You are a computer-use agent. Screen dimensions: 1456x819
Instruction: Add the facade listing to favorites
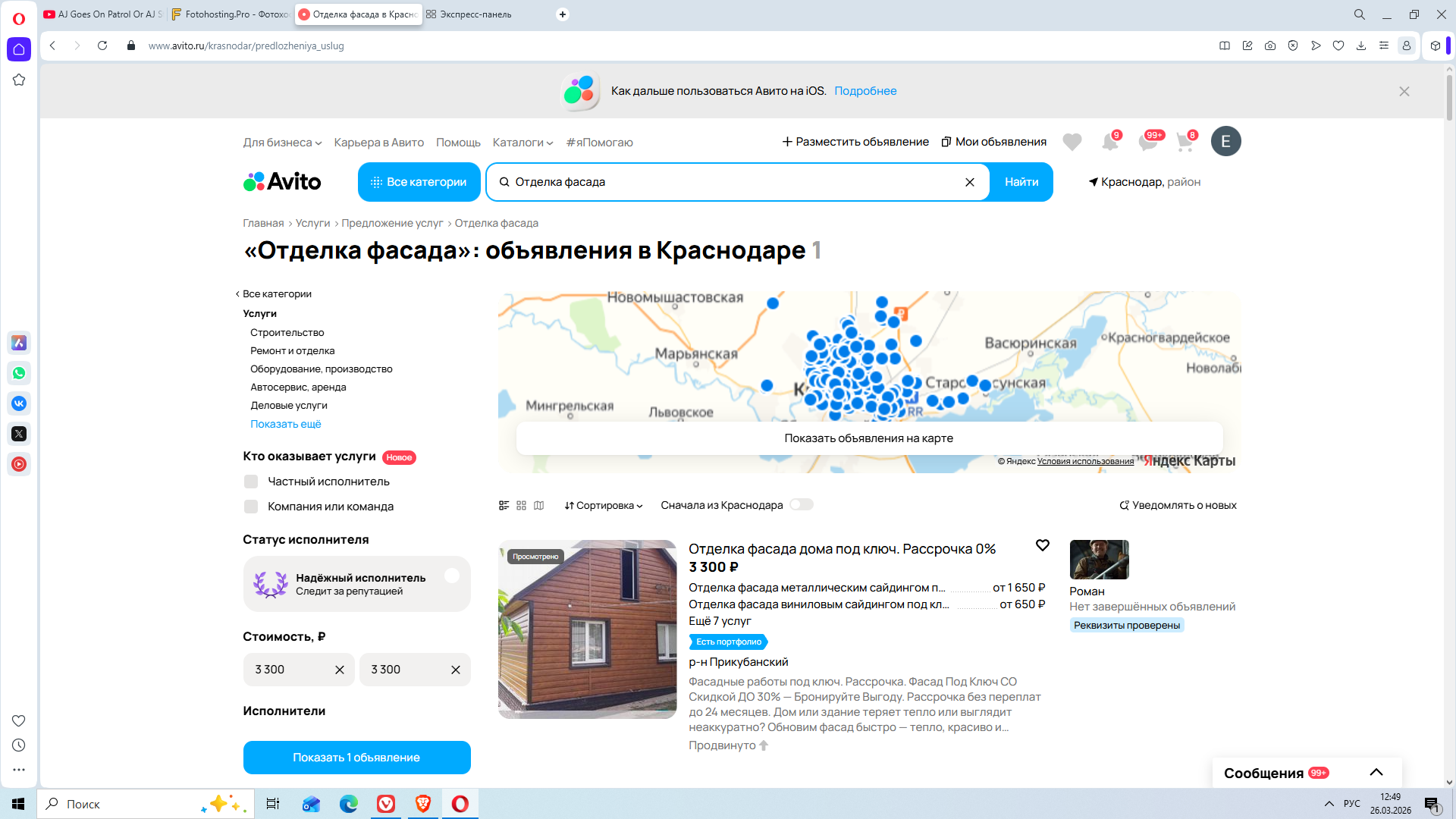pyautogui.click(x=1043, y=545)
